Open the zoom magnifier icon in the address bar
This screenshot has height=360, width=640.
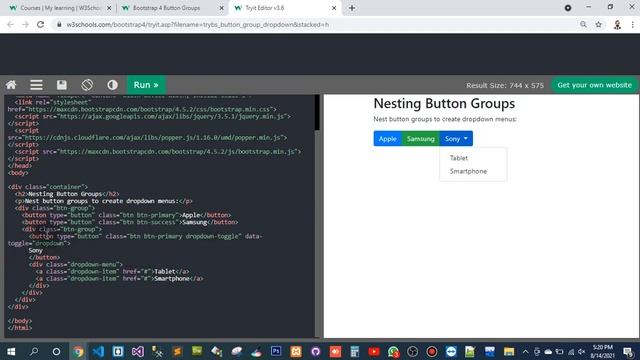[583, 24]
